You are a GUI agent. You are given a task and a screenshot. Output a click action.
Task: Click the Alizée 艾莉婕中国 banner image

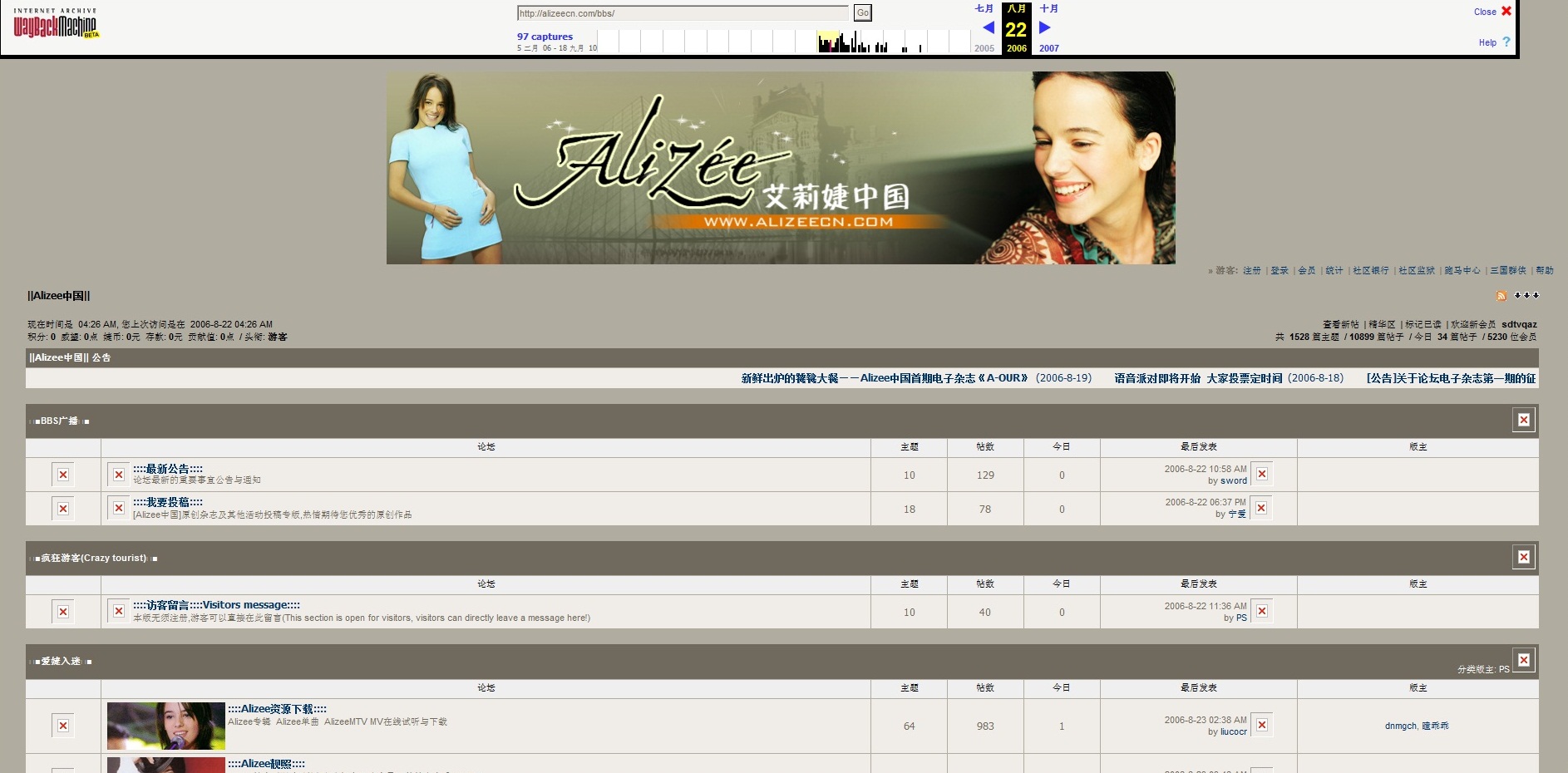coord(781,168)
